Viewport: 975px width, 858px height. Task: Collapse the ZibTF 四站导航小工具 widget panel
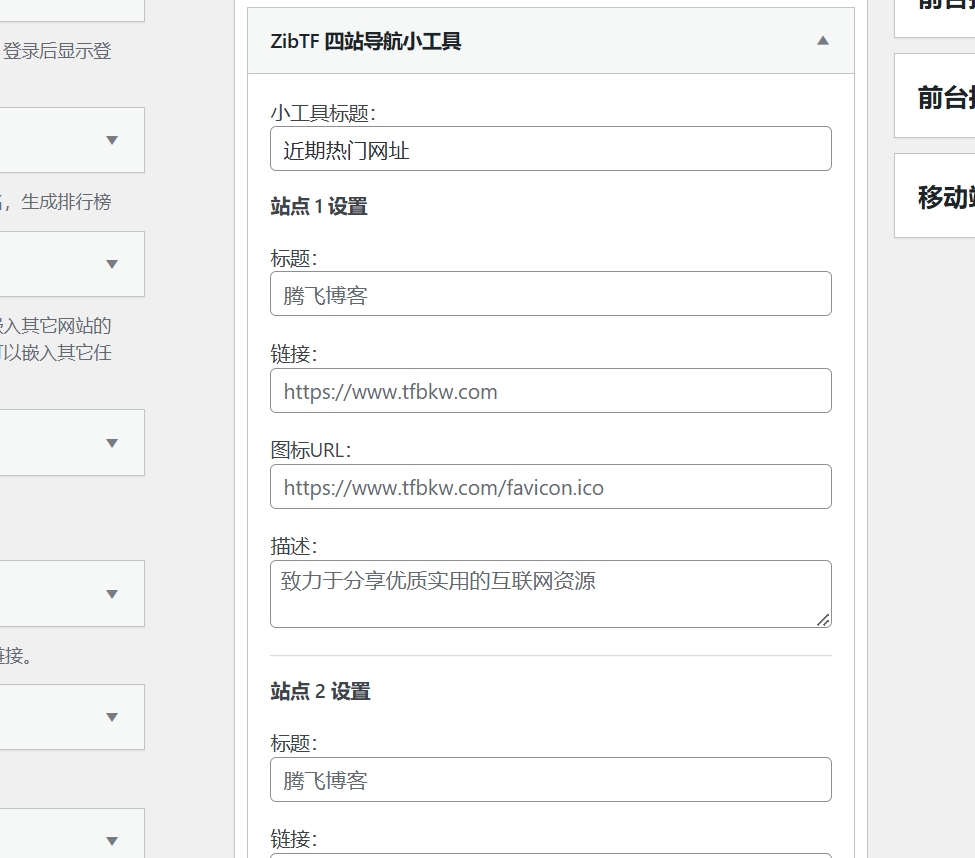(x=822, y=41)
